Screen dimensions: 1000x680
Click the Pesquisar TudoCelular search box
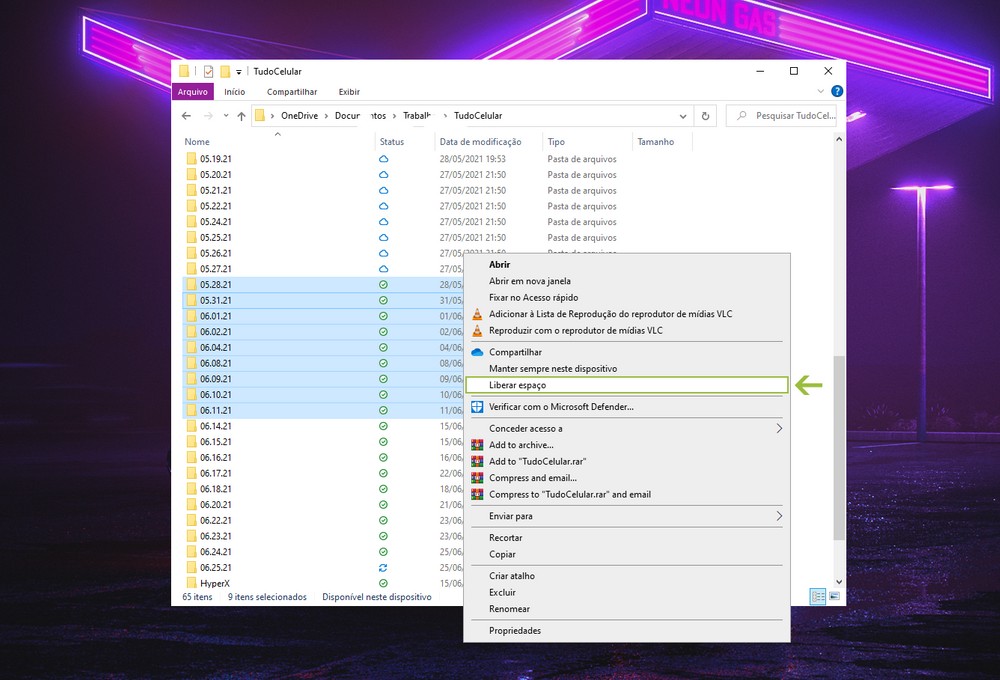pyautogui.click(x=792, y=116)
